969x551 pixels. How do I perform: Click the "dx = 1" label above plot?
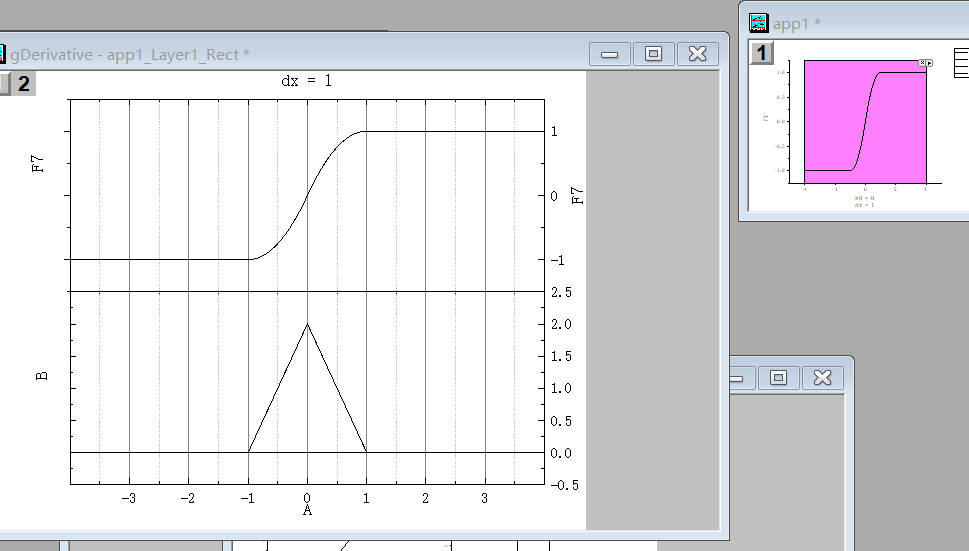point(307,81)
